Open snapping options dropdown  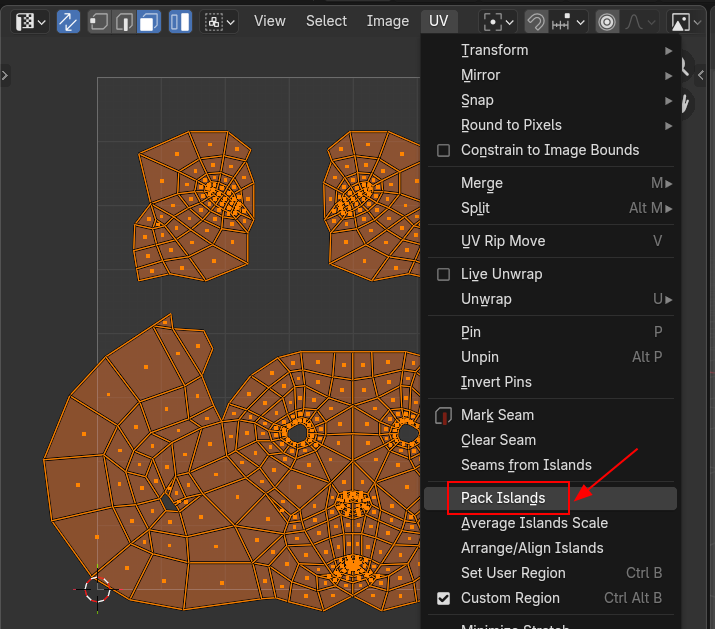point(568,21)
